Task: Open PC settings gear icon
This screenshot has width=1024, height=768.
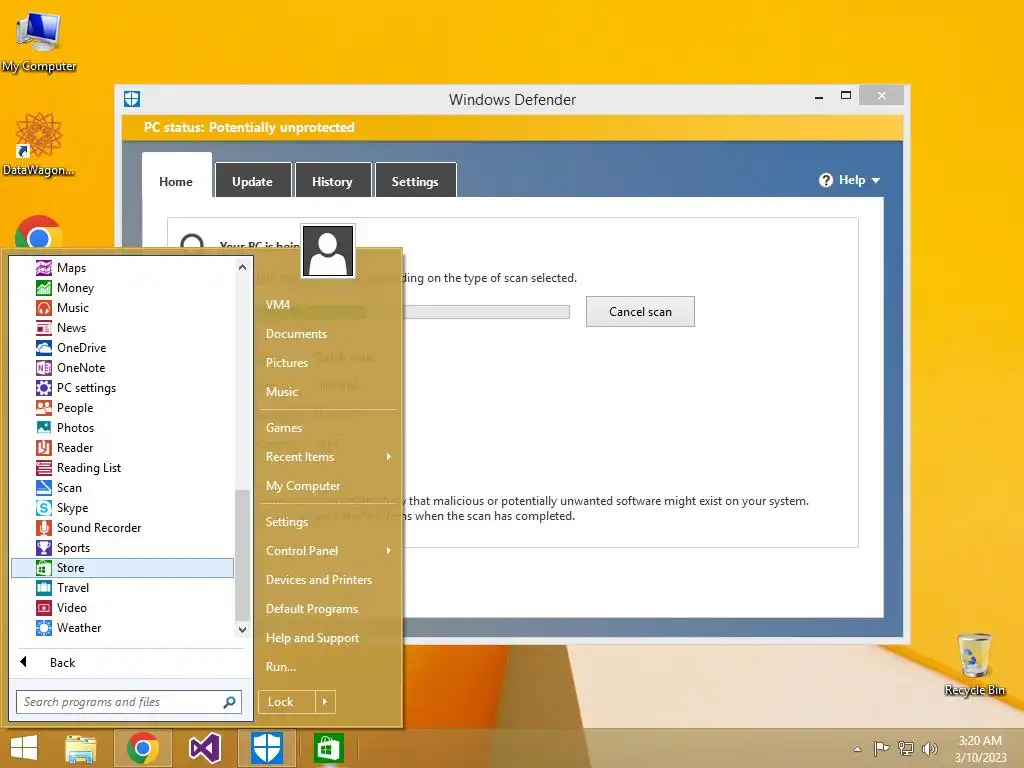Action: coord(44,388)
